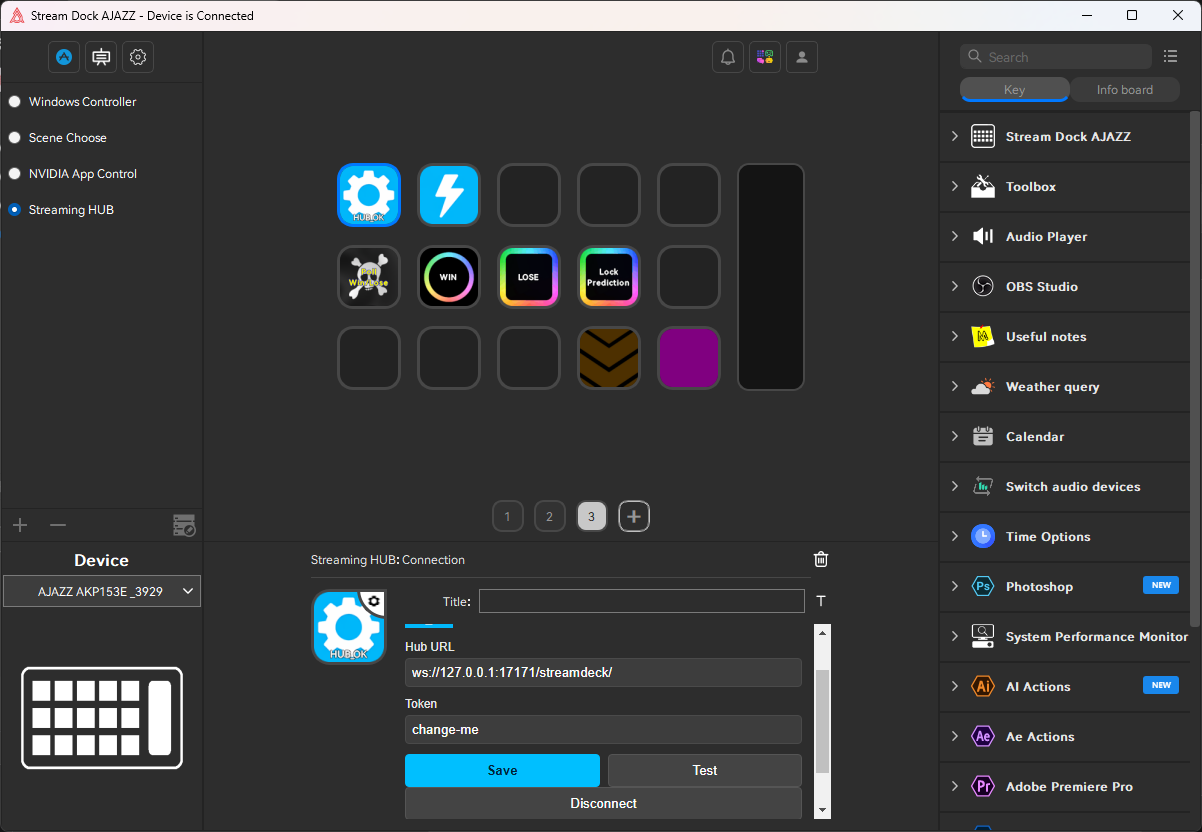Click the Stream Dock AJAZZ keypad icon
The width and height of the screenshot is (1202, 832).
coord(983,137)
